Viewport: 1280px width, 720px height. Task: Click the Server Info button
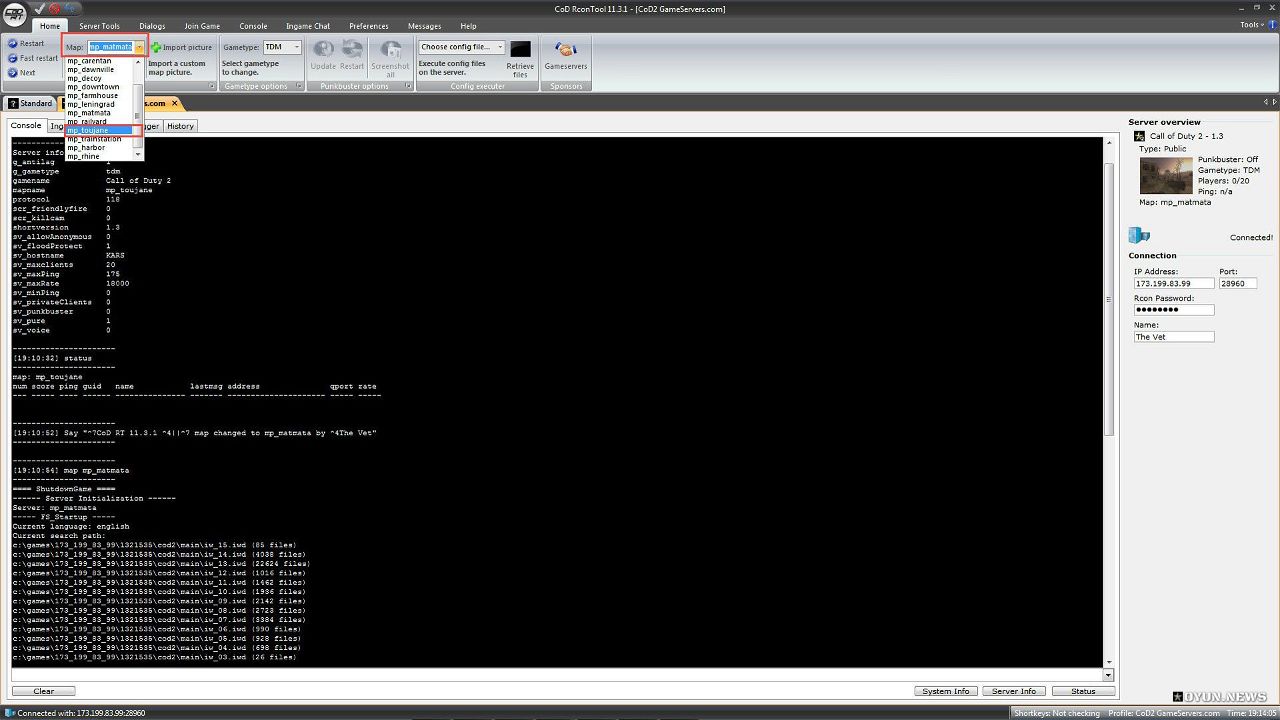tap(1014, 691)
